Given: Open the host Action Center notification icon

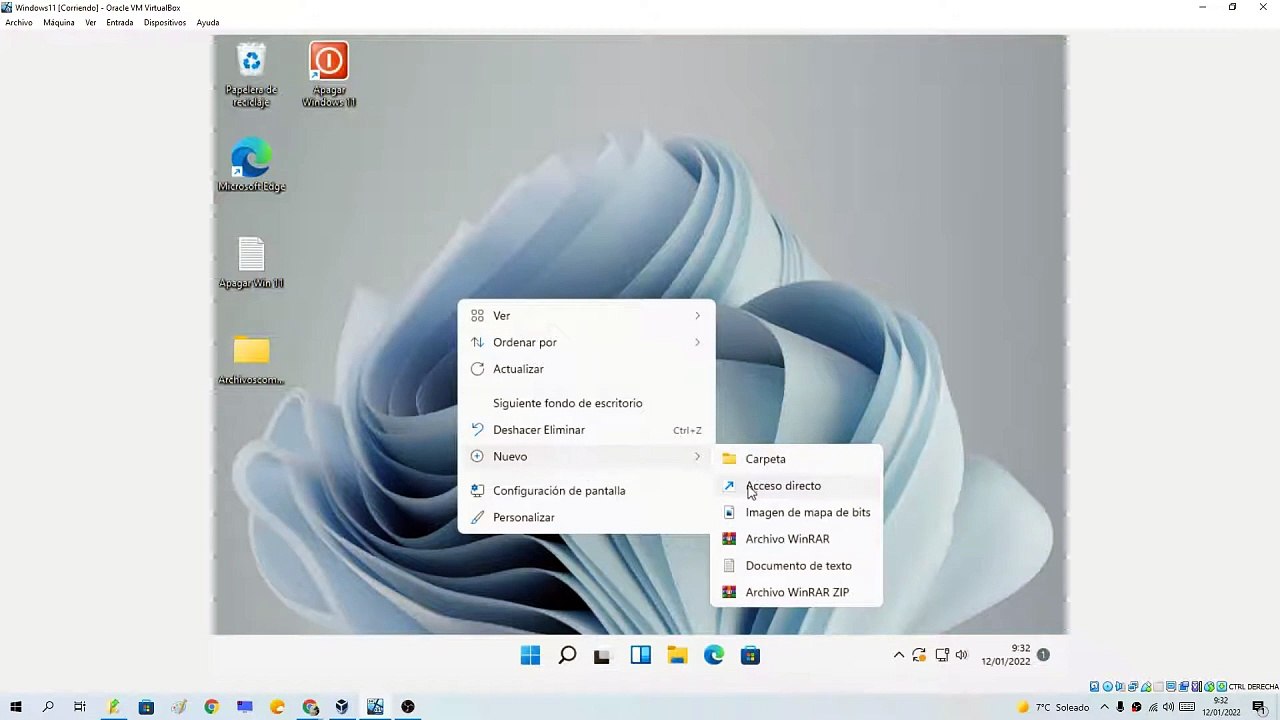Looking at the screenshot, I should (1259, 707).
